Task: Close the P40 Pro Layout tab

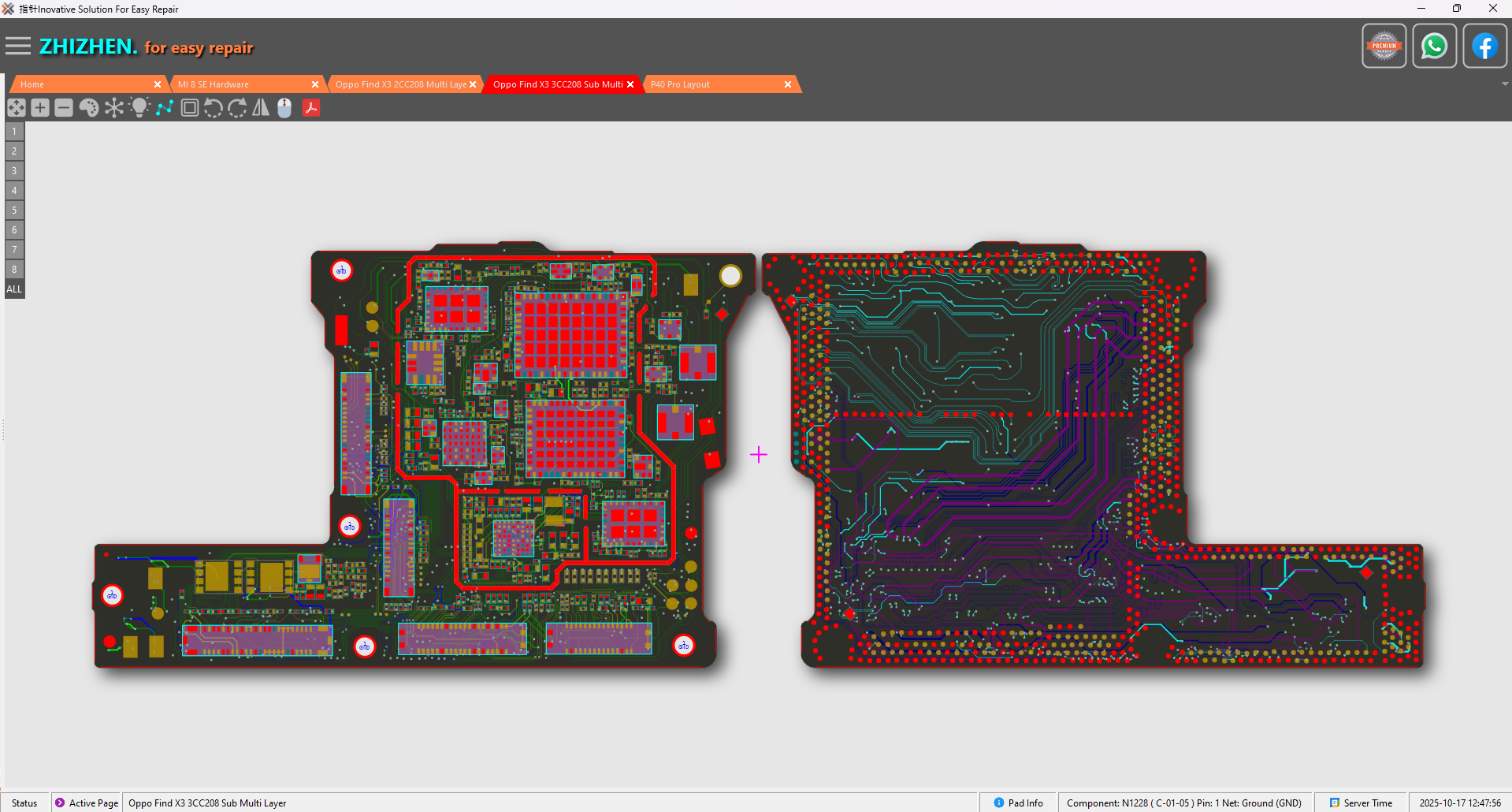Action: click(x=788, y=84)
